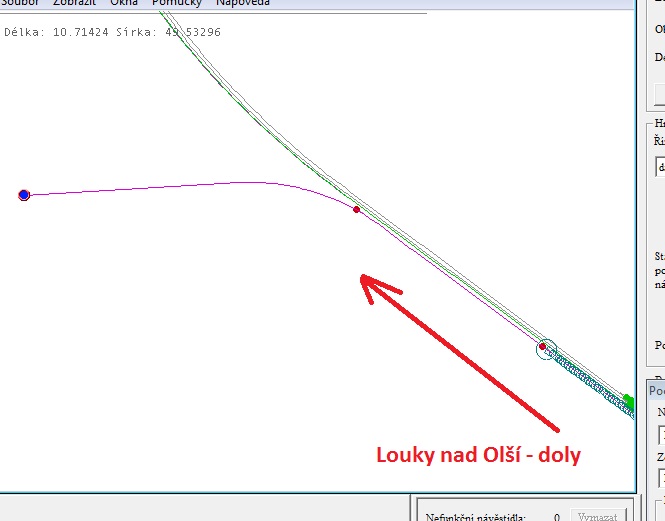Open the Nápověda menu
Viewport: 665px width, 521px height.
tap(243, 3)
